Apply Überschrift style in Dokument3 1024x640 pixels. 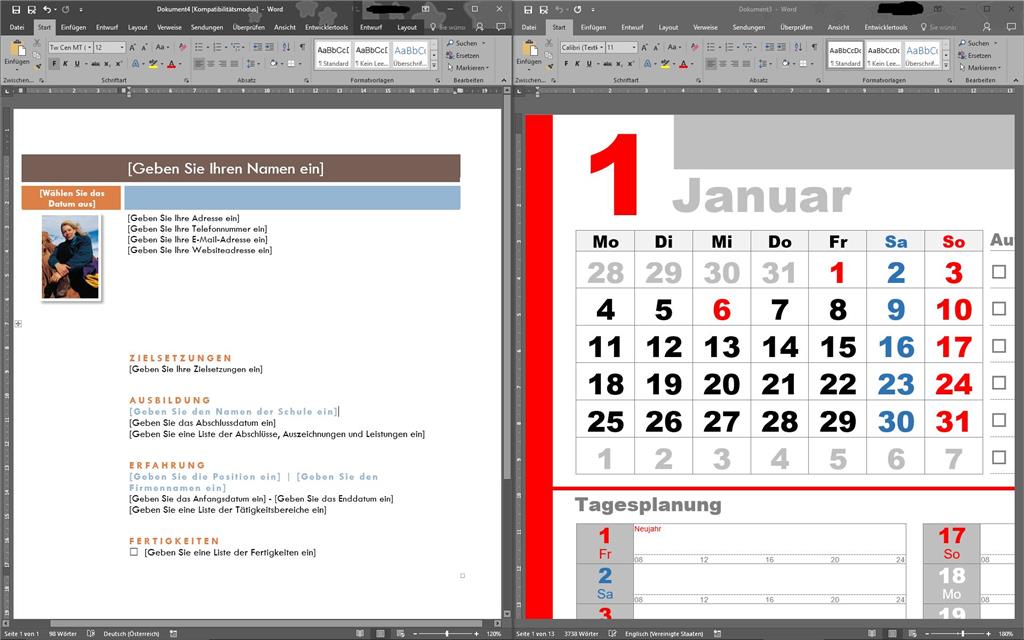tap(922, 56)
